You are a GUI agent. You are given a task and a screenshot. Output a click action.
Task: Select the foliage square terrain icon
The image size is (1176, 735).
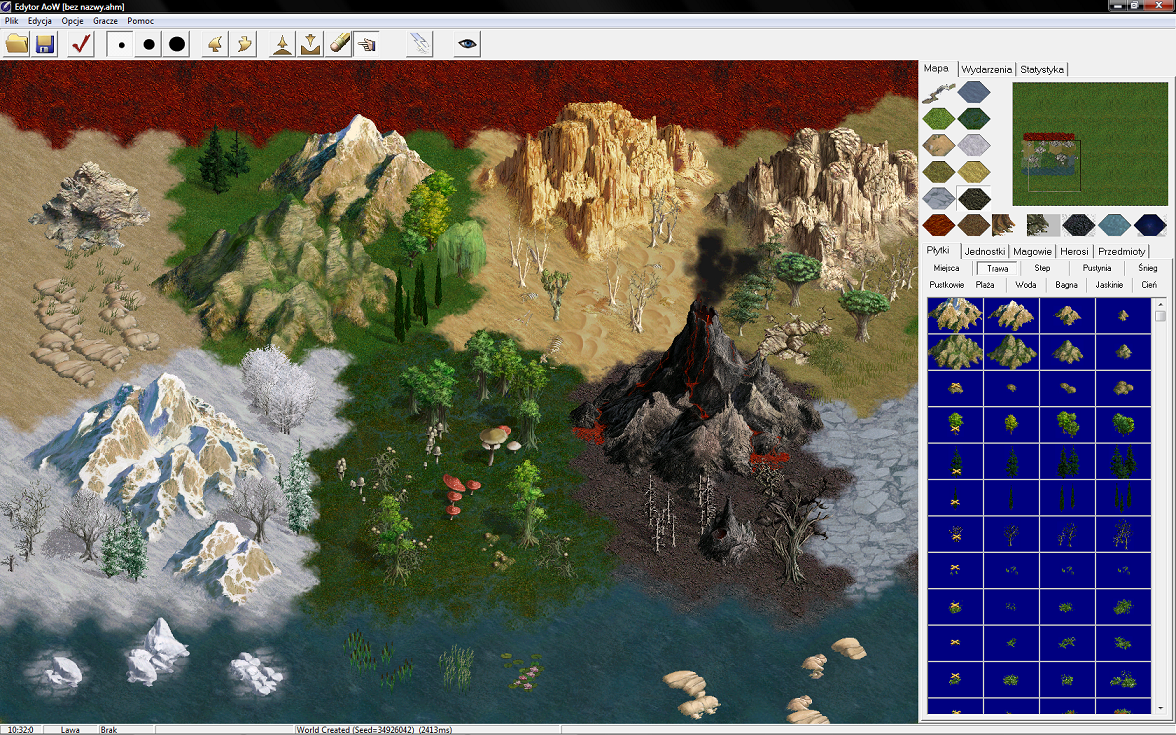click(x=1043, y=224)
